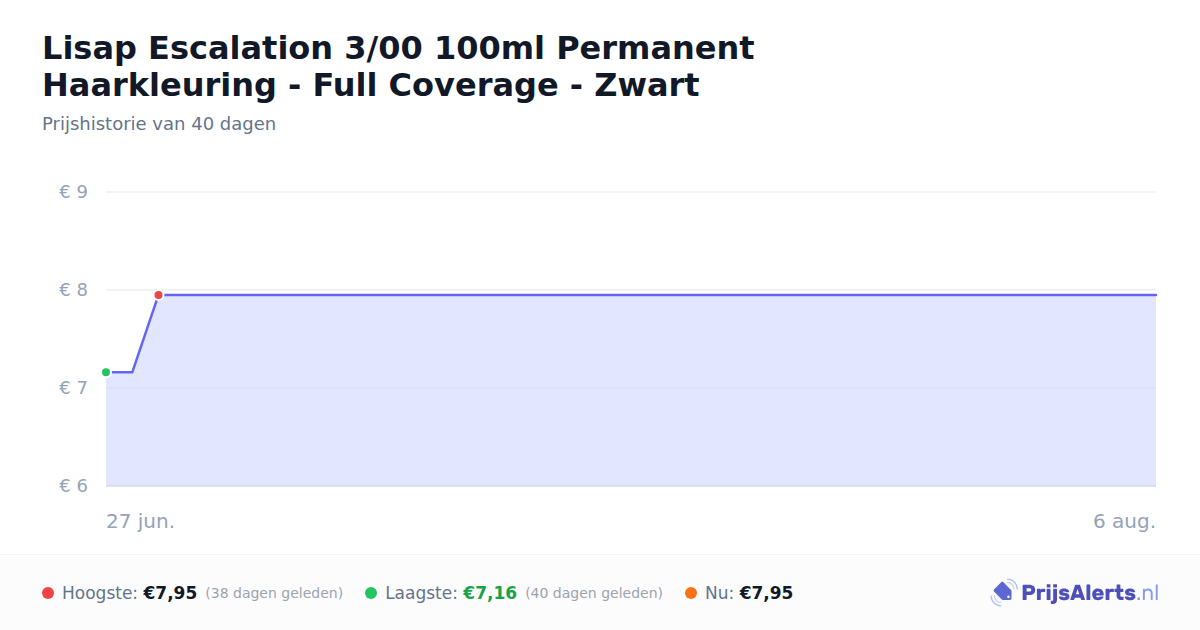This screenshot has width=1200, height=630.
Task: Click the red Hoogste legend dot
Action: click(x=48, y=593)
